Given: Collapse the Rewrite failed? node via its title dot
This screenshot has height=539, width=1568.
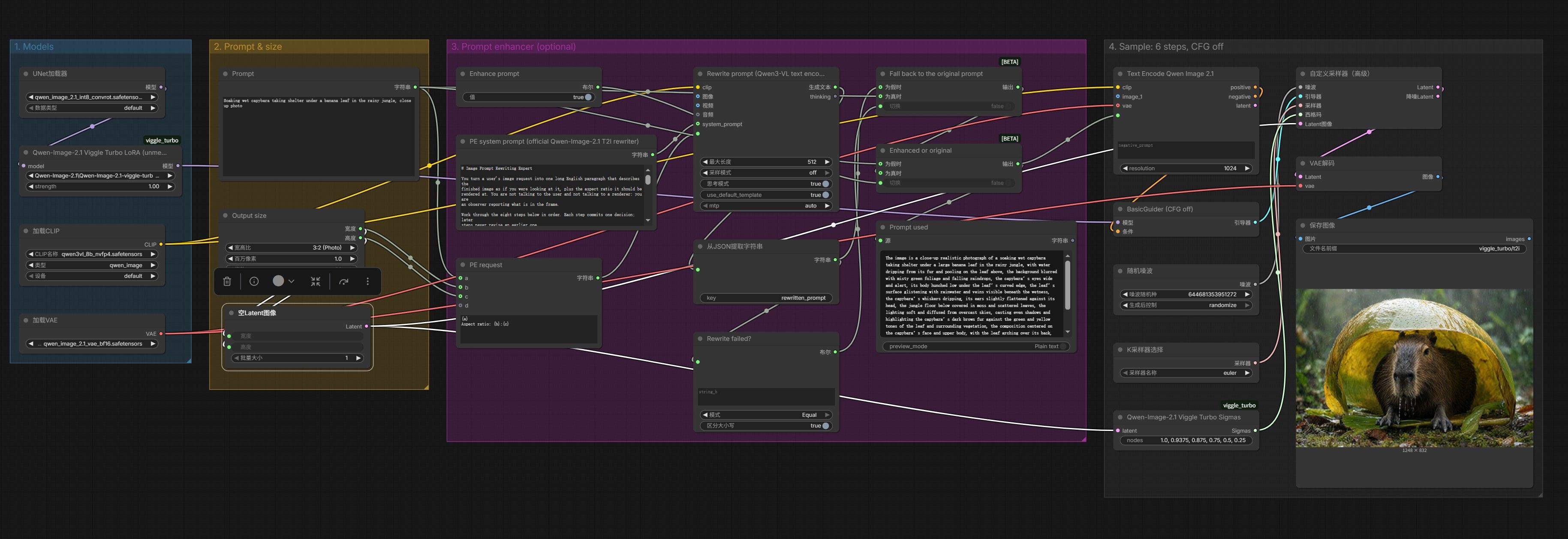Looking at the screenshot, I should (x=700, y=339).
